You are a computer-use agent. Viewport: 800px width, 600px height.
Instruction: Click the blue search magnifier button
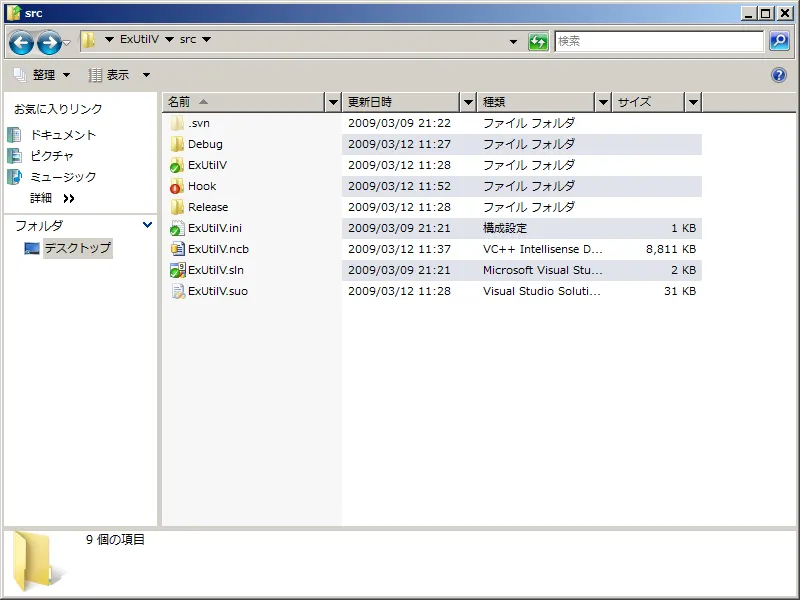779,41
